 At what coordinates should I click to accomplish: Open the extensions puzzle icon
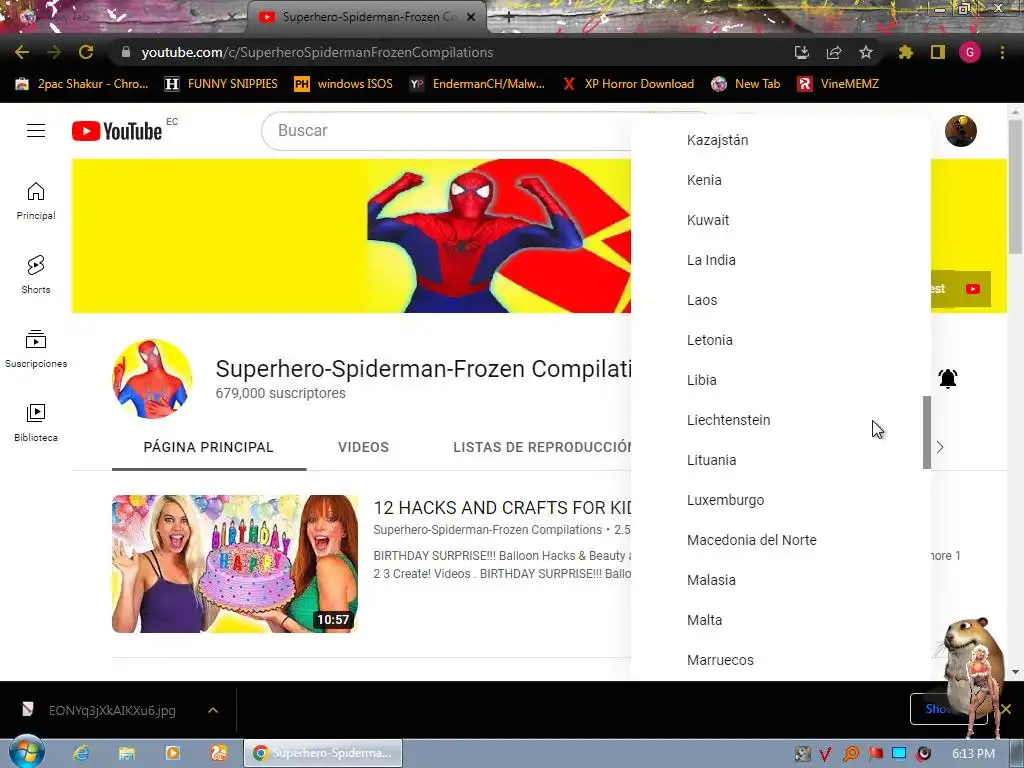point(905,52)
